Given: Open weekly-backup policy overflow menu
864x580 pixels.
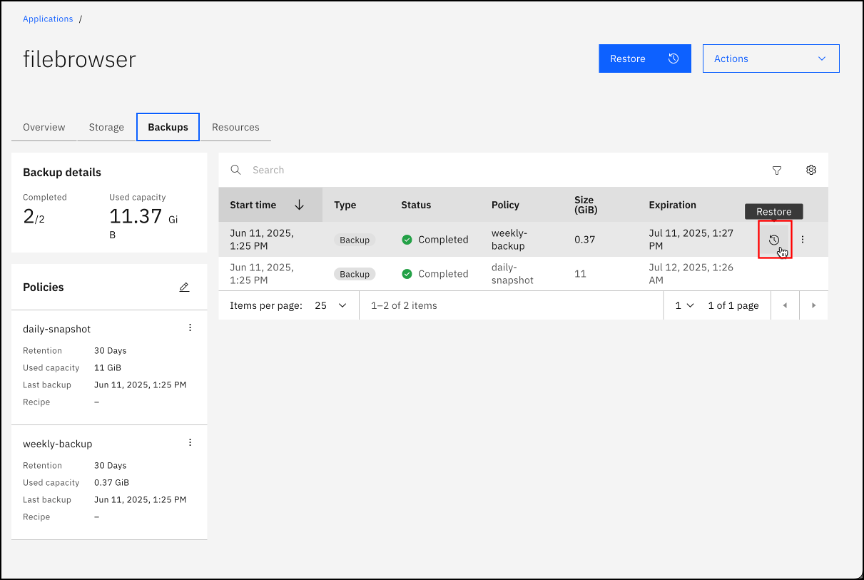Looking at the screenshot, I should 190,443.
